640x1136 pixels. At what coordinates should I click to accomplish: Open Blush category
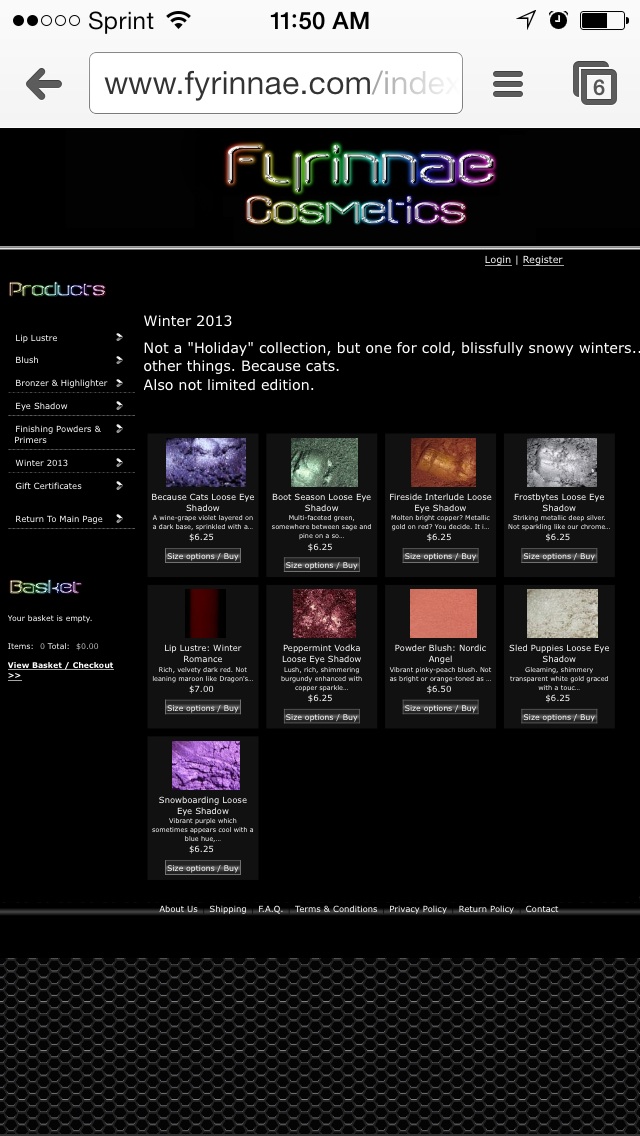(27, 359)
